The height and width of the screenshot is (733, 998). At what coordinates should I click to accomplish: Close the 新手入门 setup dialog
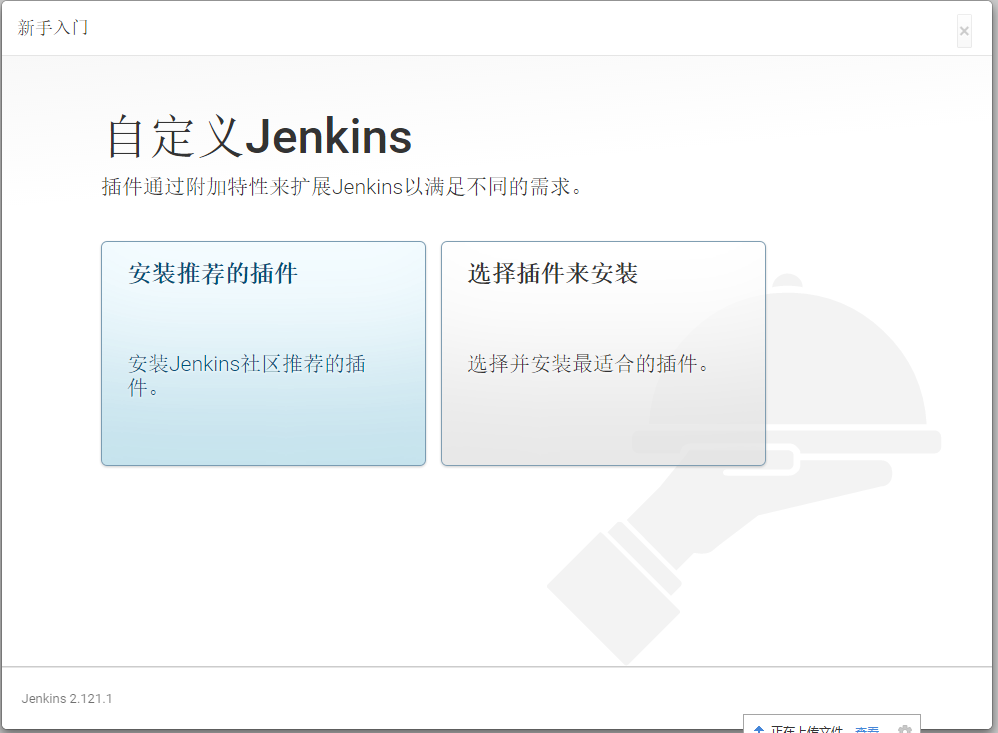964,31
